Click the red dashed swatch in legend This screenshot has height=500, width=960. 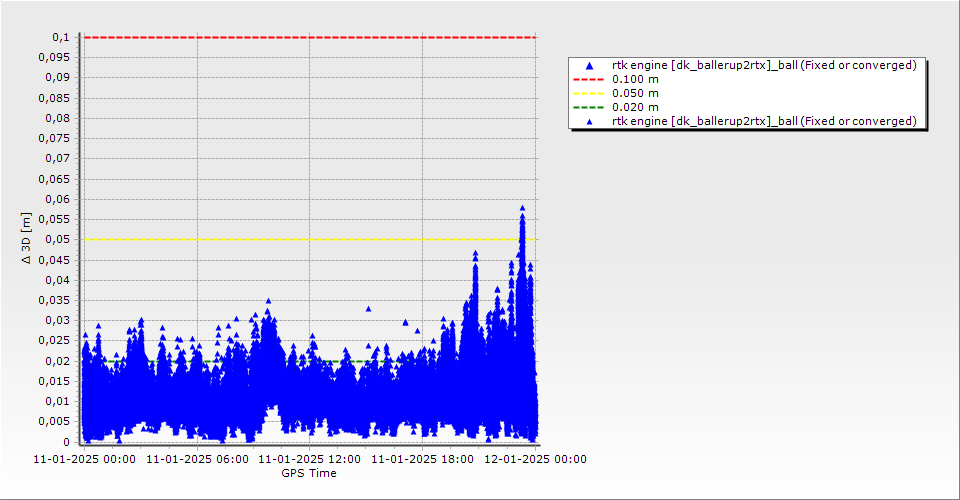pos(588,80)
